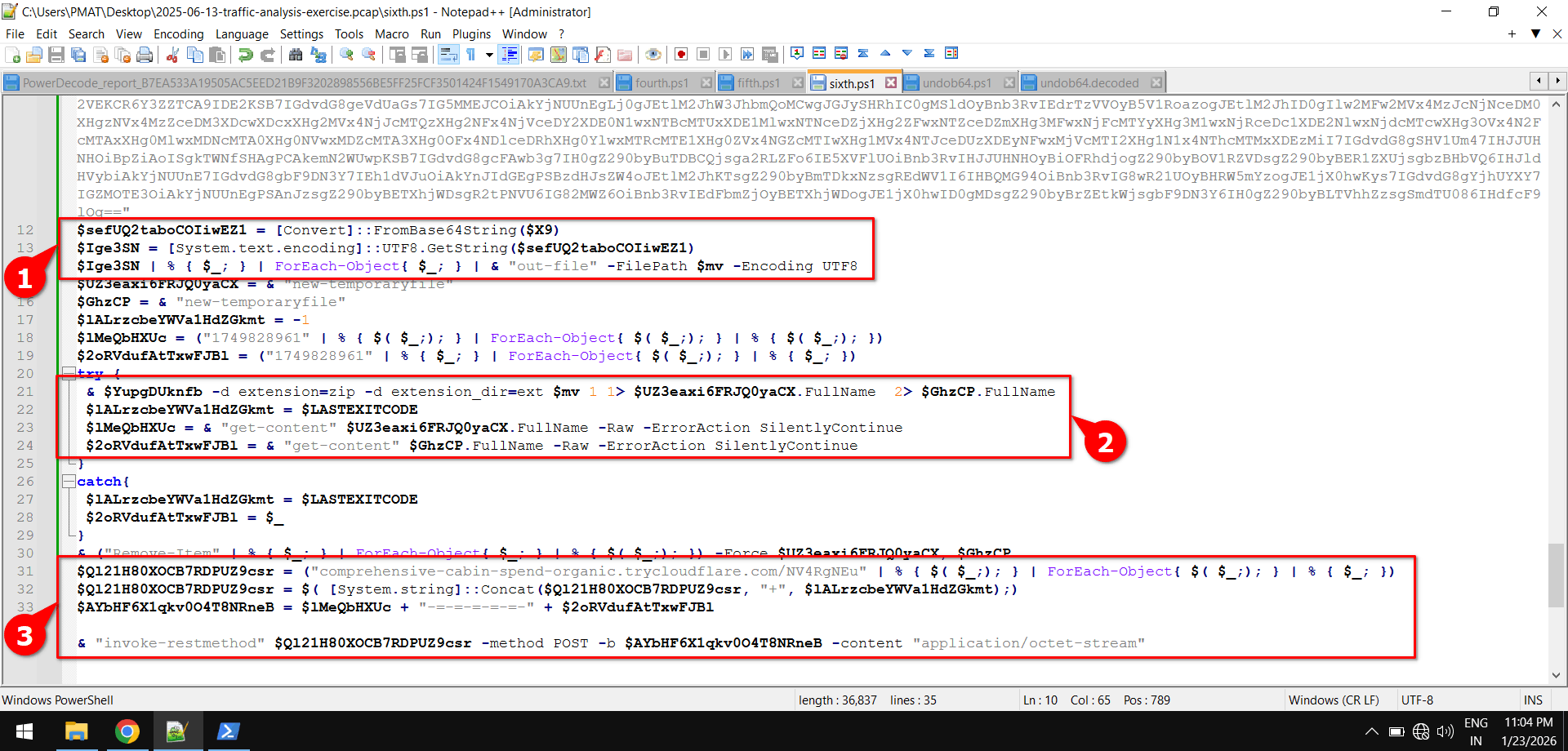Click Windows PowerShell language in status bar

pos(58,700)
